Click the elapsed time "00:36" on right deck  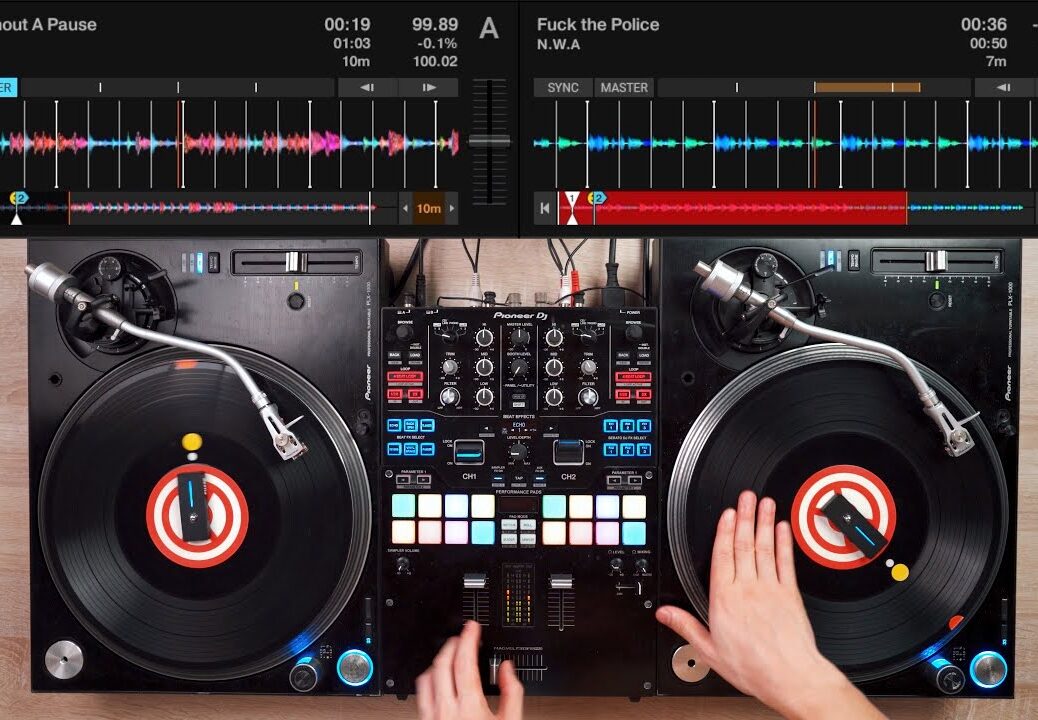[x=984, y=24]
